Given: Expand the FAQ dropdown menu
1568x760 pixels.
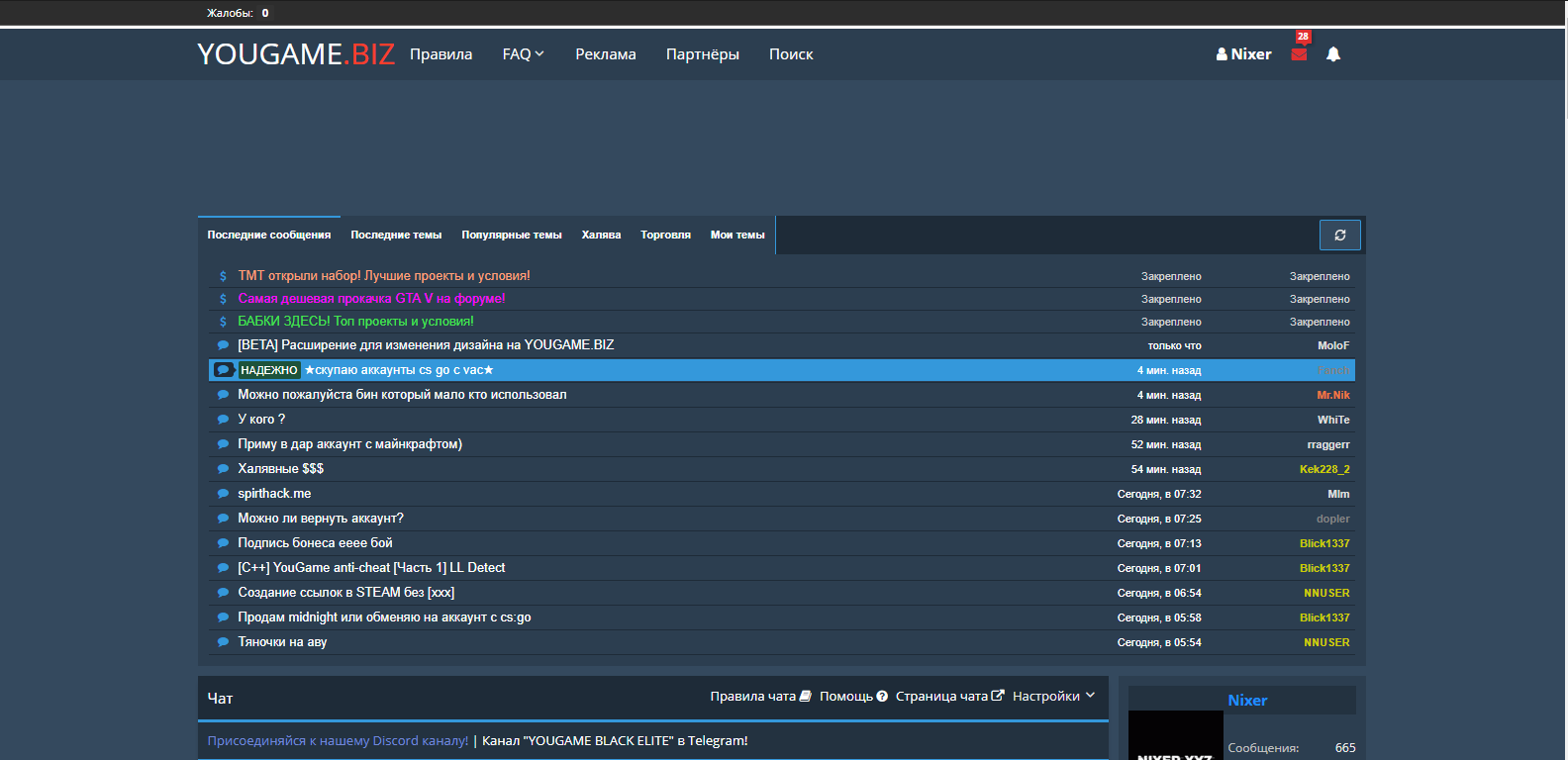Looking at the screenshot, I should coord(523,54).
